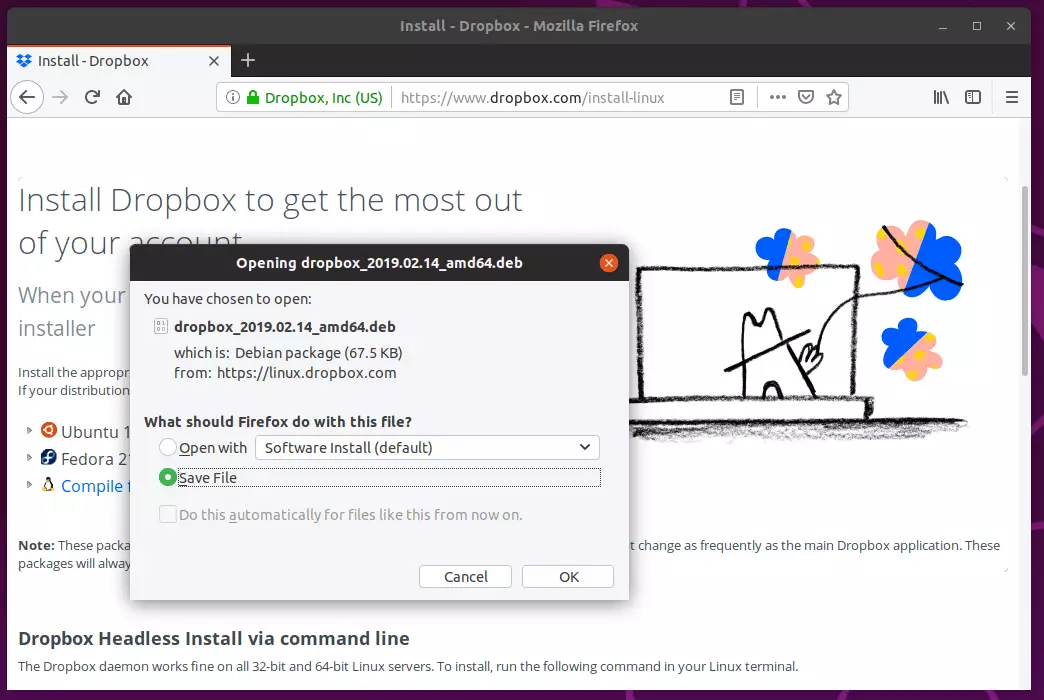The height and width of the screenshot is (700, 1044).
Task: Click the Dropbox laptop illustration
Action: click(796, 333)
